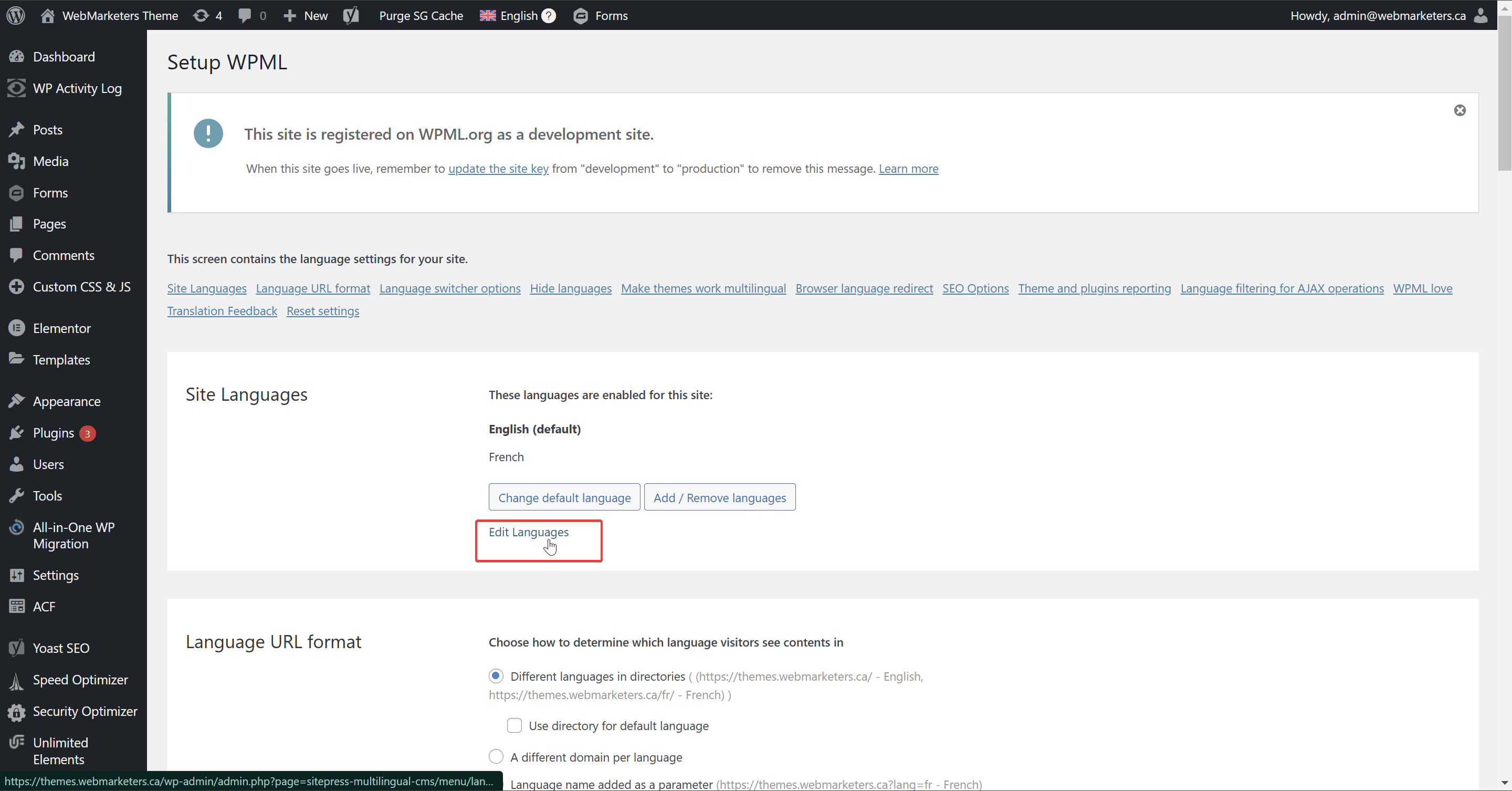
Task: Click the Yoast SEO icon in admin bar
Action: (351, 15)
